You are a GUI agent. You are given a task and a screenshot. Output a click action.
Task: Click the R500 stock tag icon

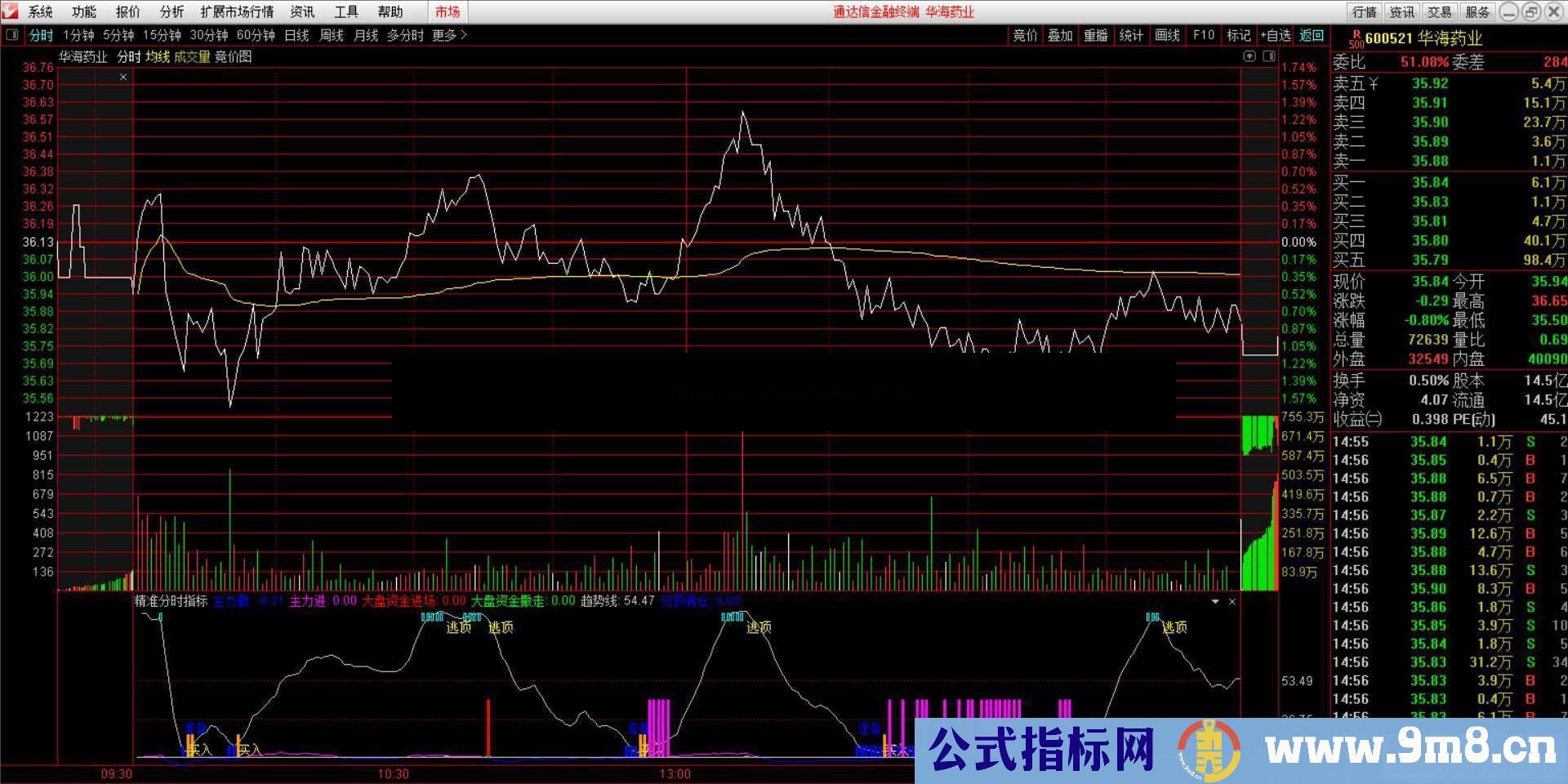pos(1356,38)
